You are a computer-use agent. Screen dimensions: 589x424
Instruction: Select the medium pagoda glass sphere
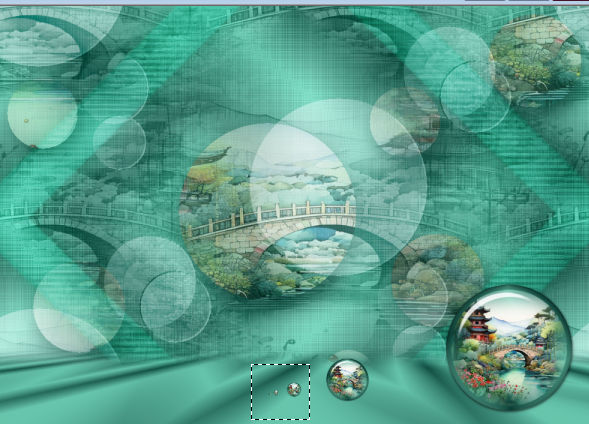(347, 379)
